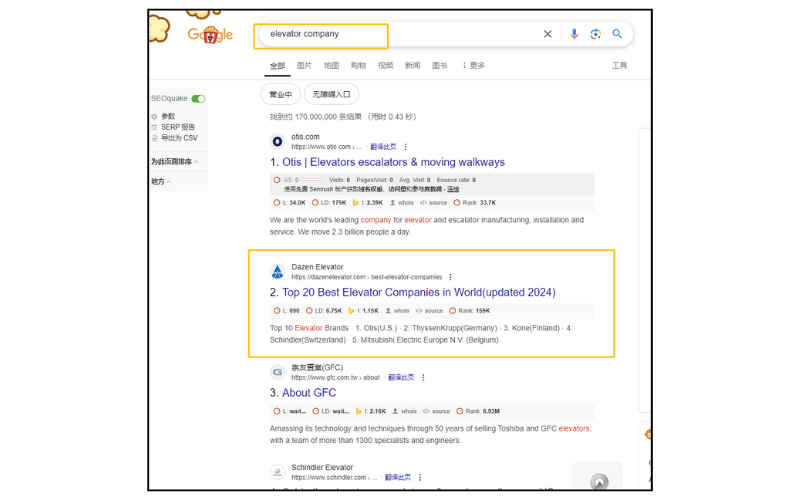The image size is (800, 500).
Task: Open Top 20 Best Elevator Companies result
Action: coord(419,293)
